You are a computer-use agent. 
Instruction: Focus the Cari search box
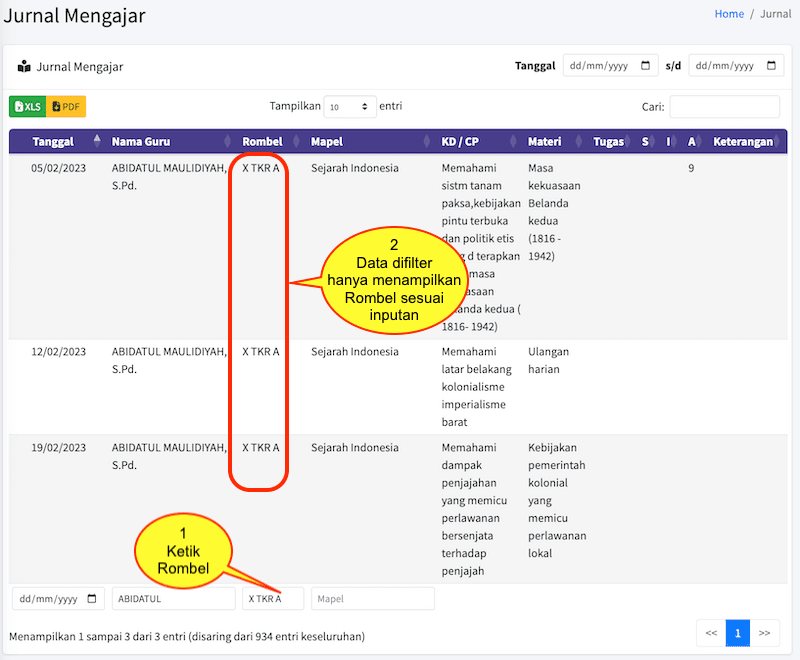click(724, 107)
